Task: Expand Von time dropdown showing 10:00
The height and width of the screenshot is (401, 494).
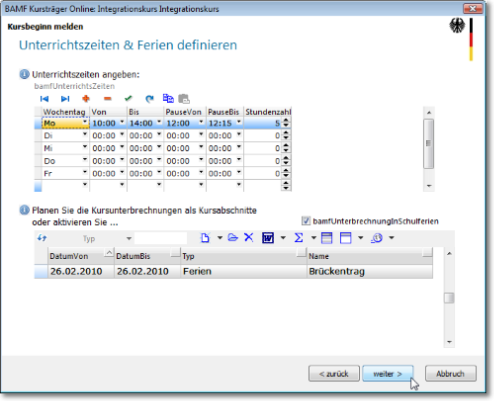Action: point(122,122)
